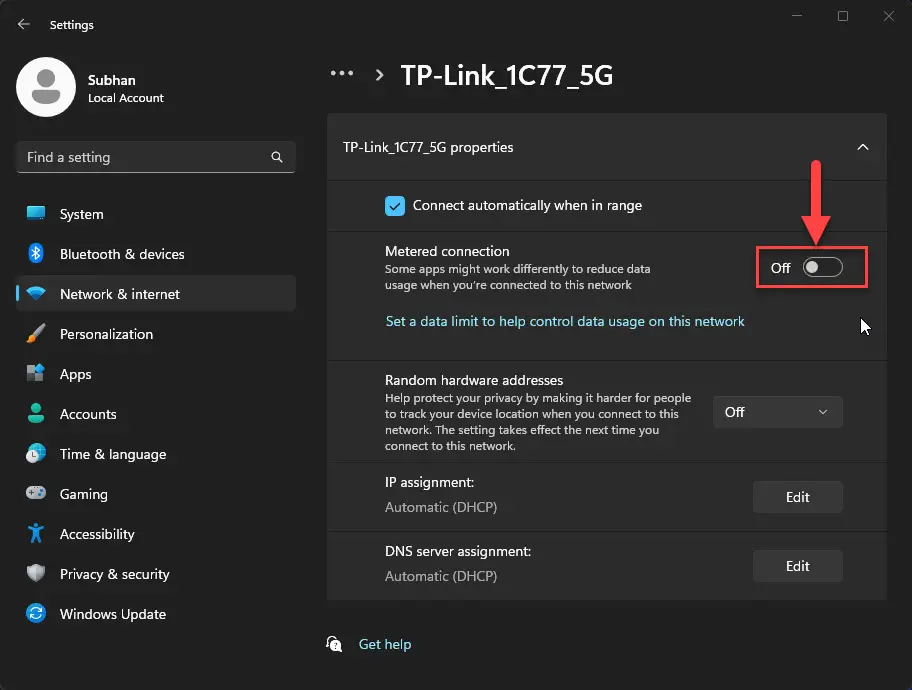
Task: Edit IP assignment
Action: [x=797, y=497]
